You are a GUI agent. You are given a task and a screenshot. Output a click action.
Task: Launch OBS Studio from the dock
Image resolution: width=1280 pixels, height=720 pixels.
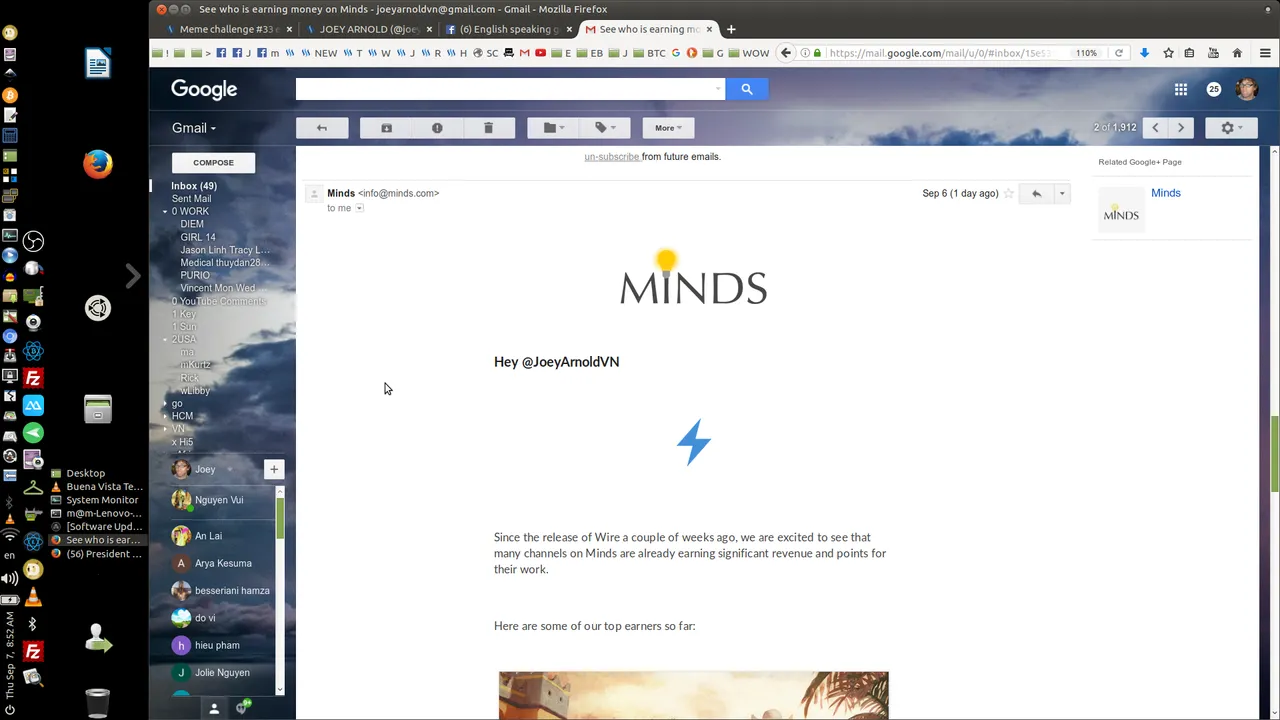pos(33,241)
